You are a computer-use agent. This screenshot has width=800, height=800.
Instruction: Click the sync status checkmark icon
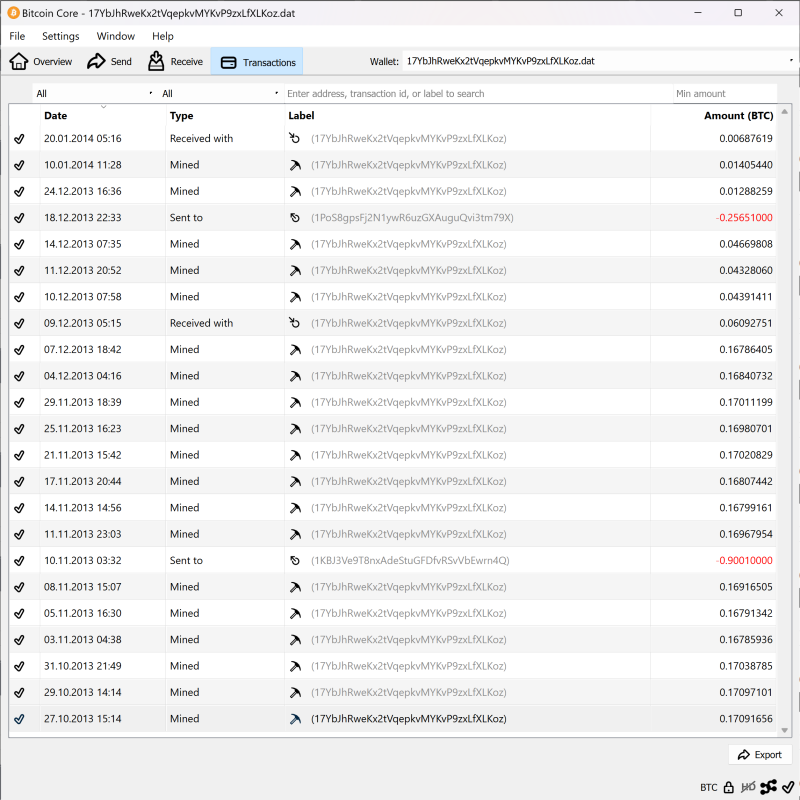tap(788, 787)
